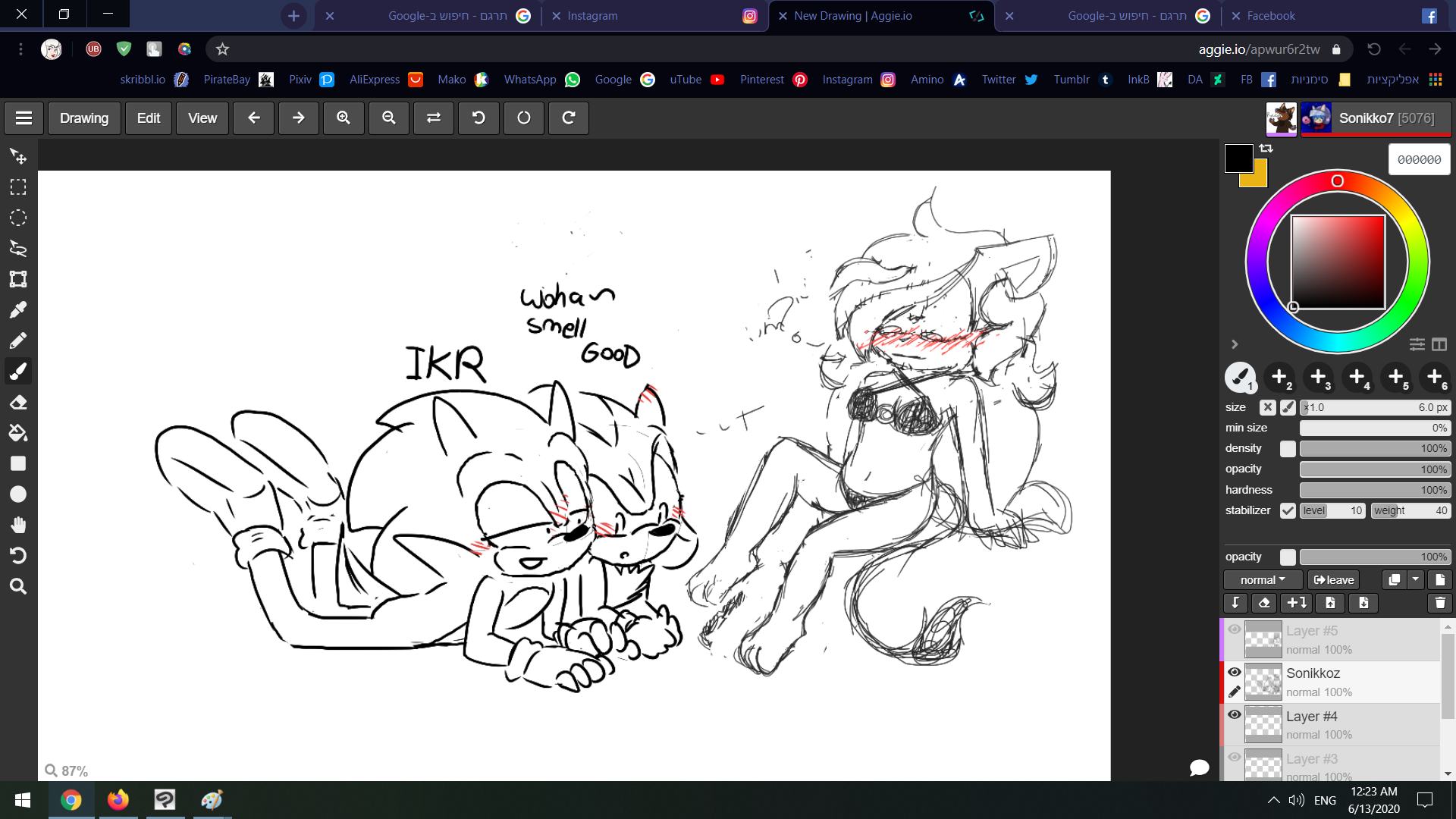Viewport: 1456px width, 819px height.
Task: Click the brush opacity slider
Action: pos(1374,469)
